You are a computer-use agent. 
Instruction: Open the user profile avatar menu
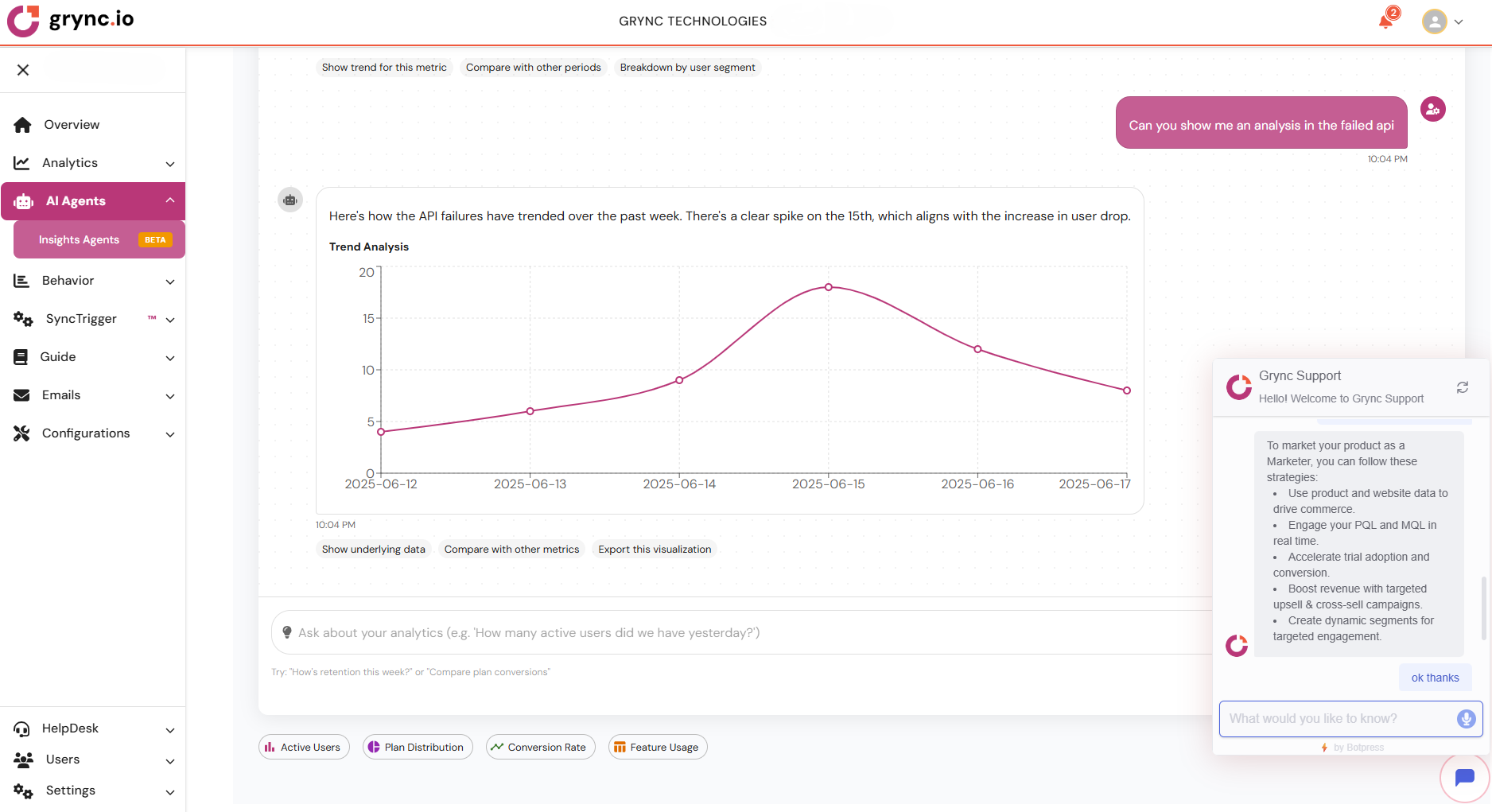[1441, 21]
